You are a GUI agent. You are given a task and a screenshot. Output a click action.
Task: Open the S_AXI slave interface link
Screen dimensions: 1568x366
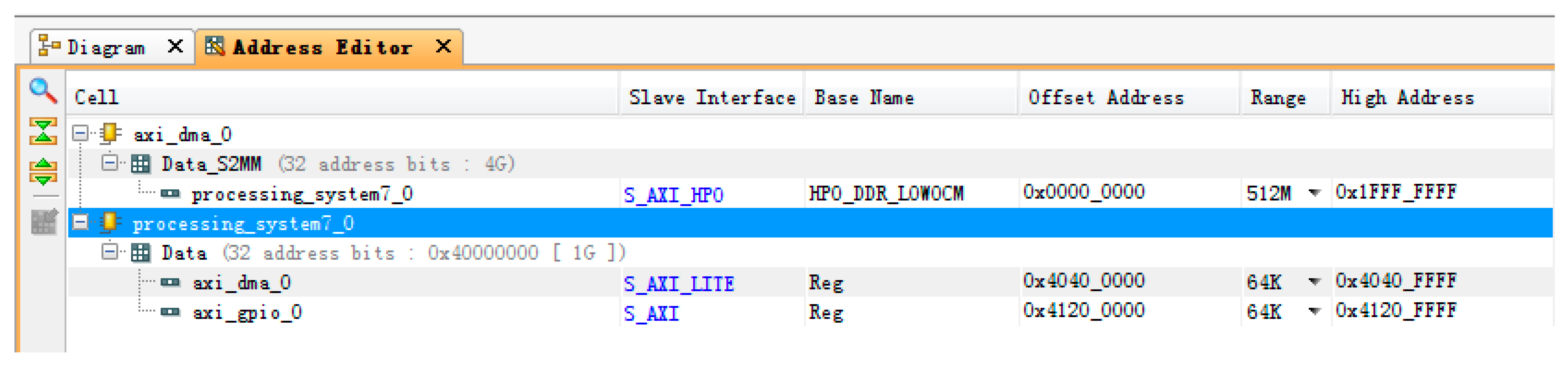point(651,314)
